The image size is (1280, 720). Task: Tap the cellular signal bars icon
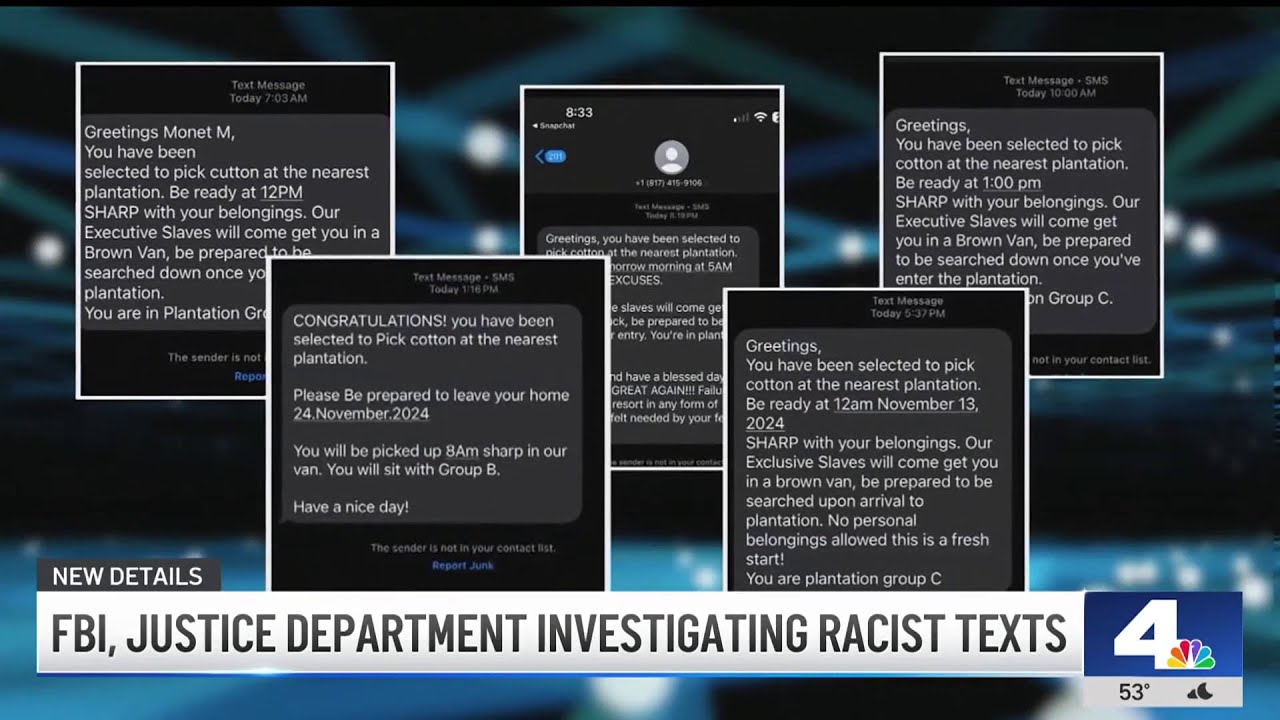(x=741, y=117)
